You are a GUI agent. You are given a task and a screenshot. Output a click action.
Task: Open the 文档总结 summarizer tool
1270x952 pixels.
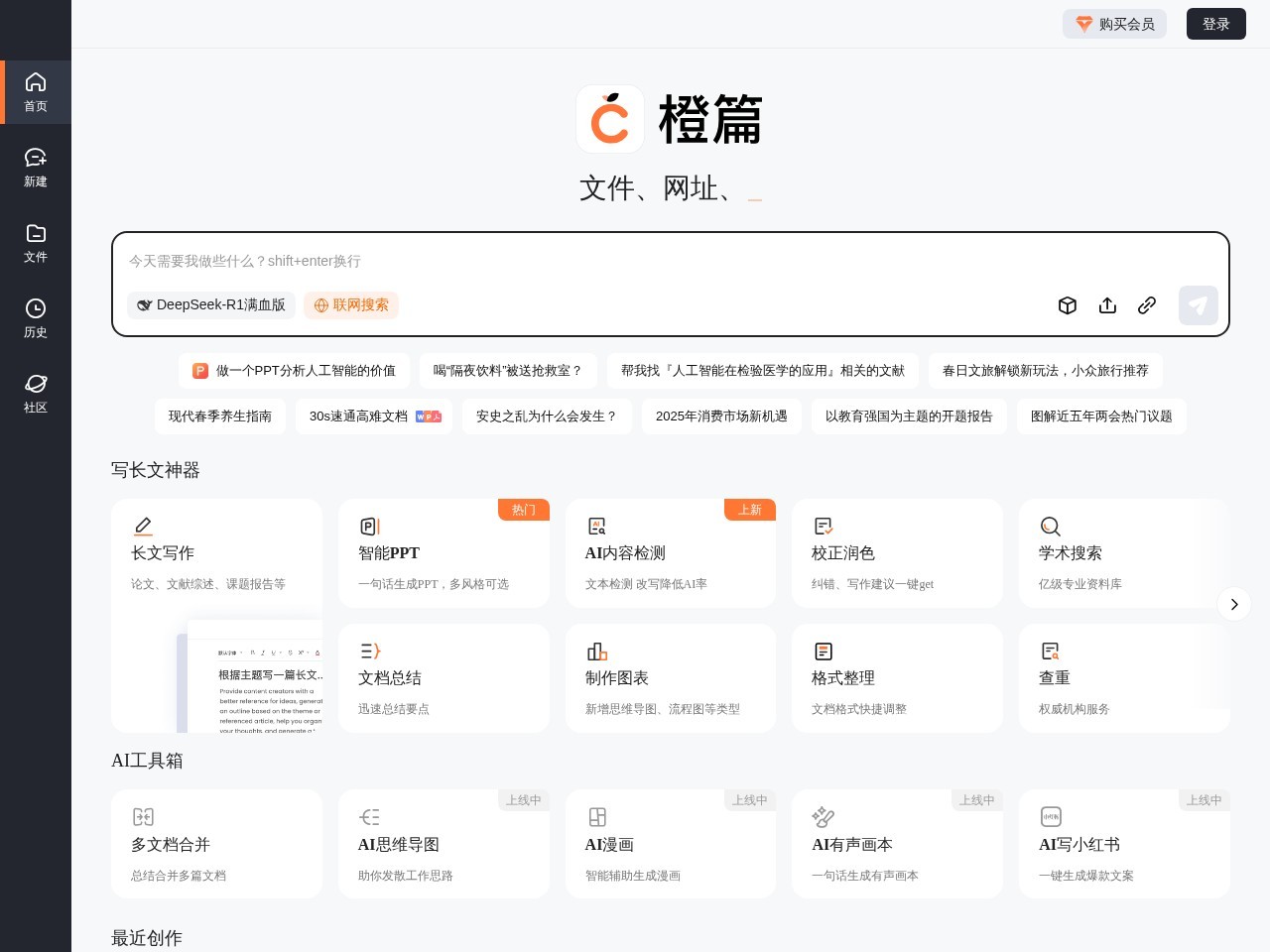pos(444,677)
